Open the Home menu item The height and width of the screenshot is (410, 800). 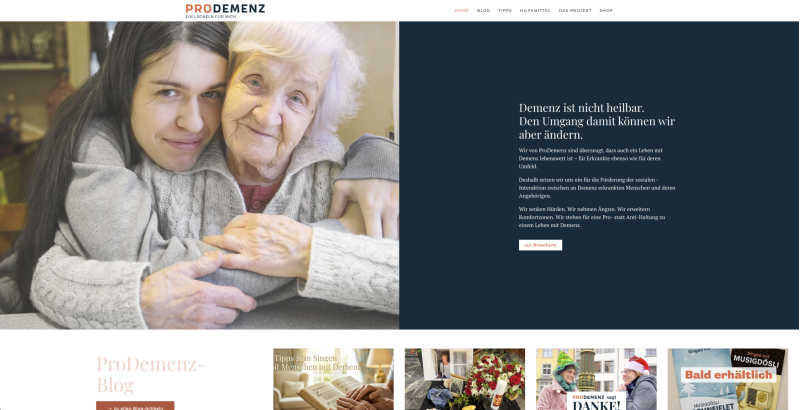462,11
